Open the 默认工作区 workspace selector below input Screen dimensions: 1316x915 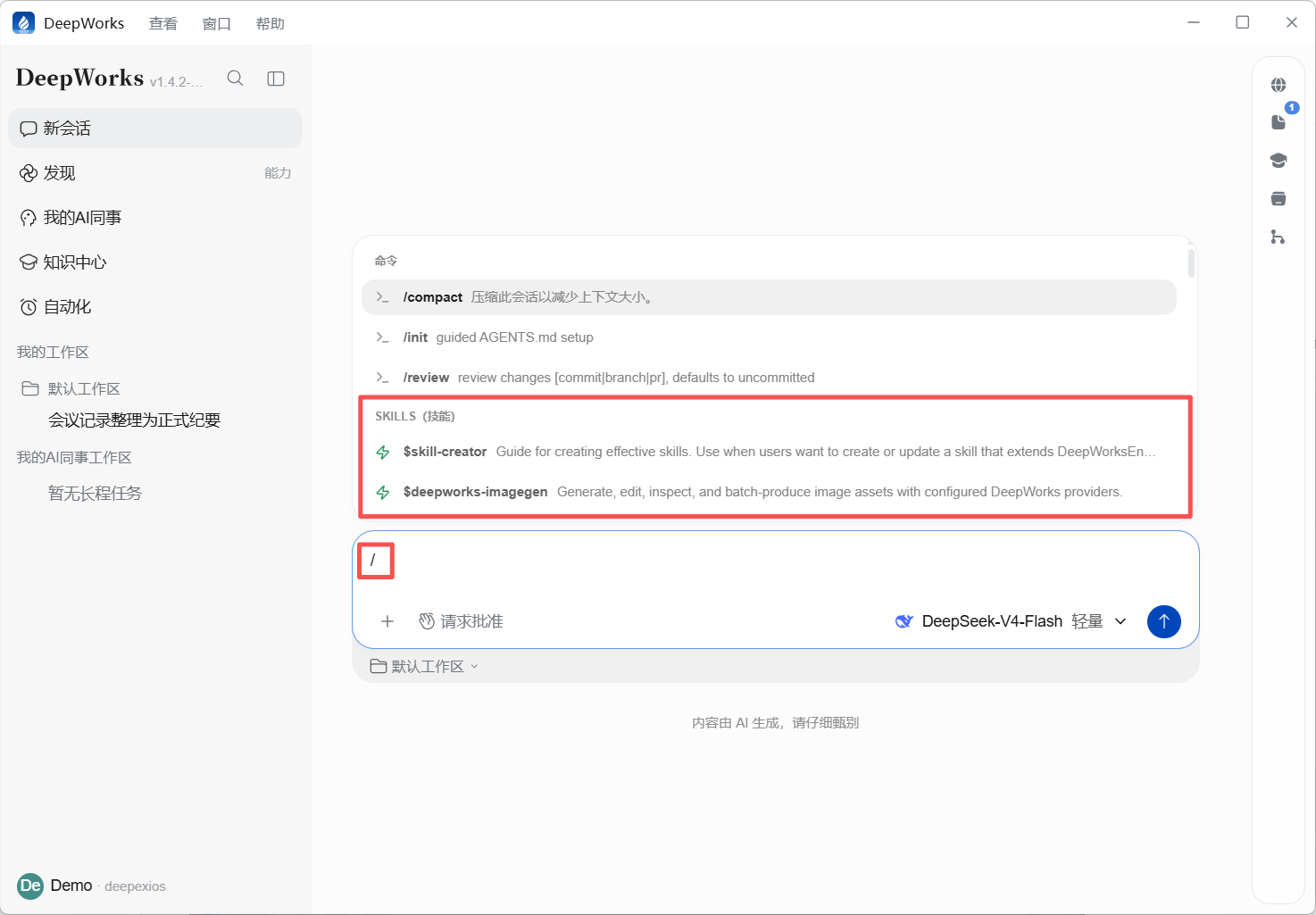pos(424,667)
